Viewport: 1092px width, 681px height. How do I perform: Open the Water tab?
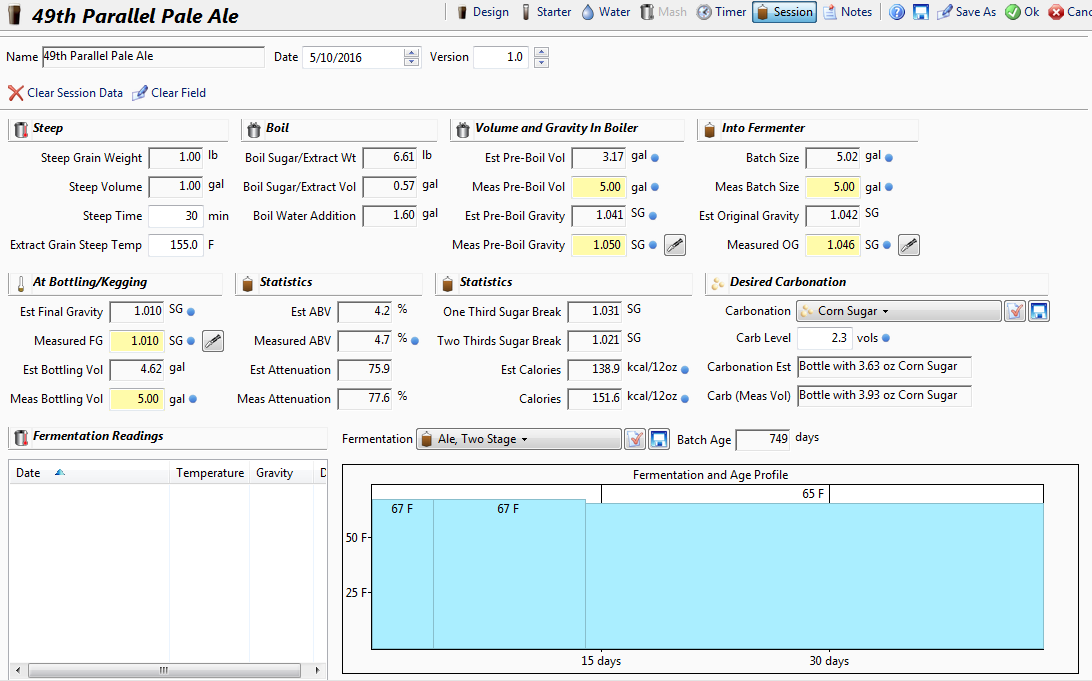tap(606, 12)
